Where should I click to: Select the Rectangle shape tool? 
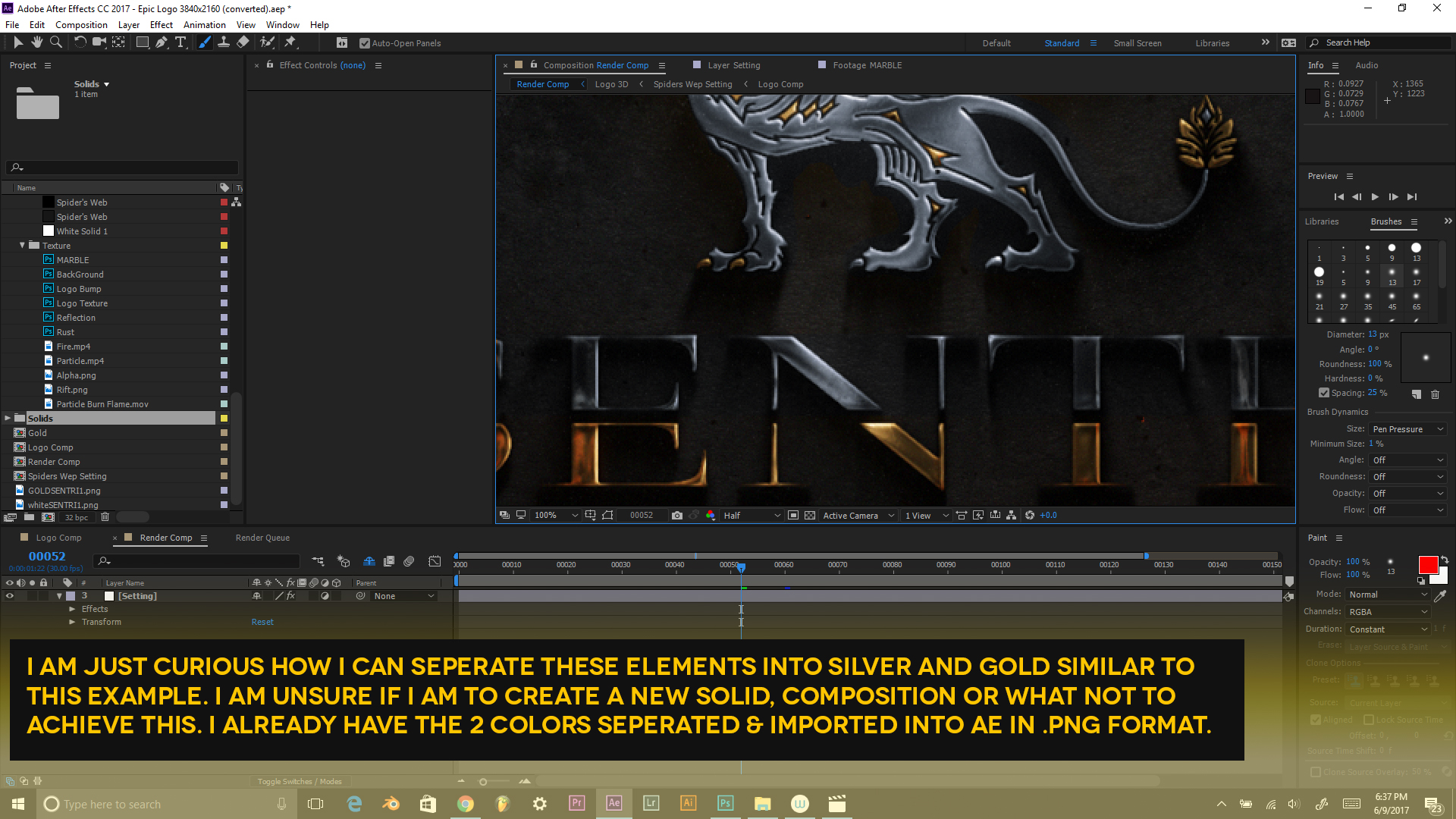pos(142,42)
